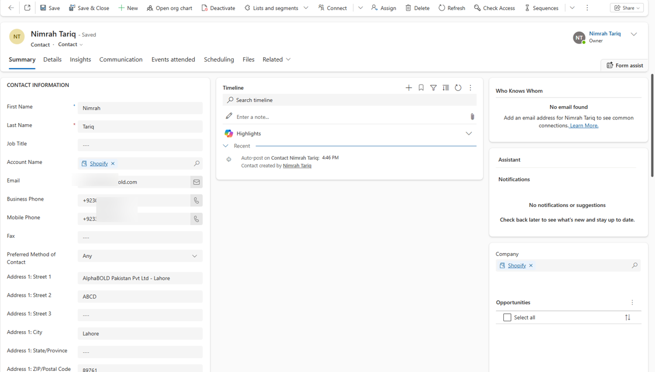
Task: Click the First Name field
Action: point(140,108)
